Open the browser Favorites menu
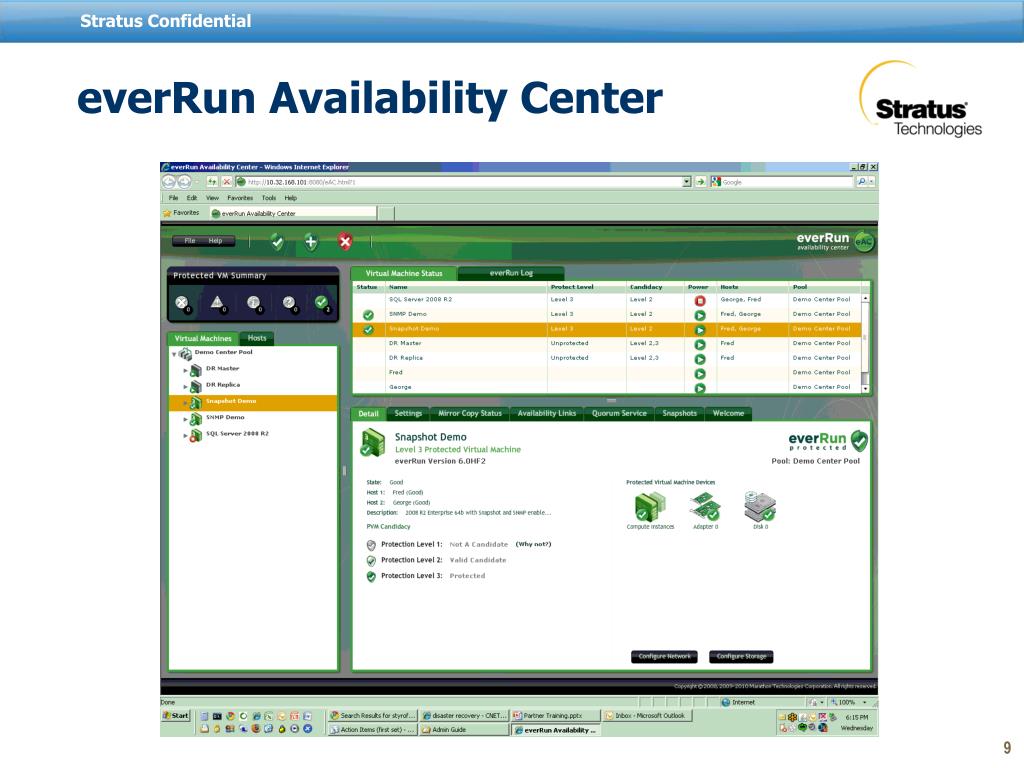This screenshot has width=1024, height=768. (240, 198)
